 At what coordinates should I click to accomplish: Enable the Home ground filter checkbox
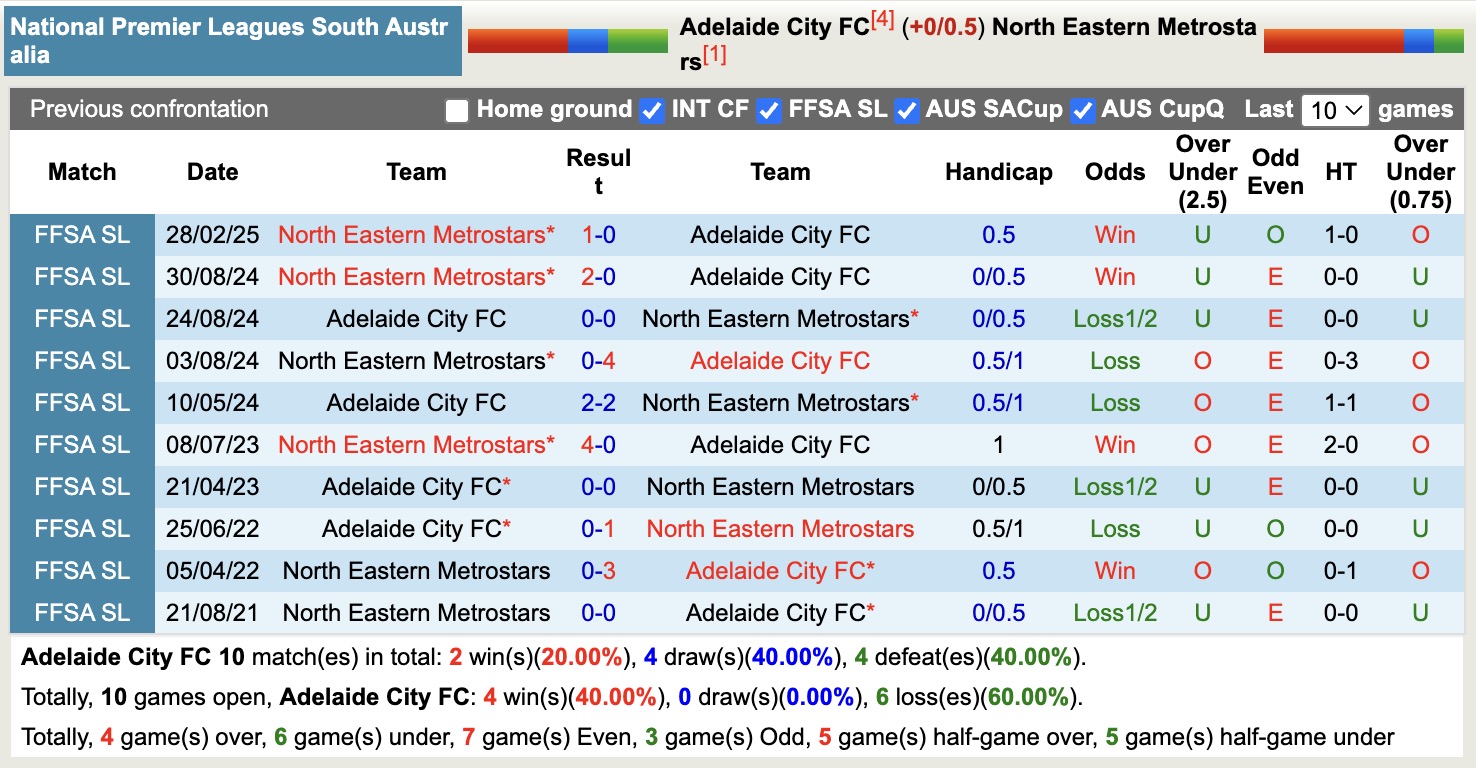click(456, 110)
